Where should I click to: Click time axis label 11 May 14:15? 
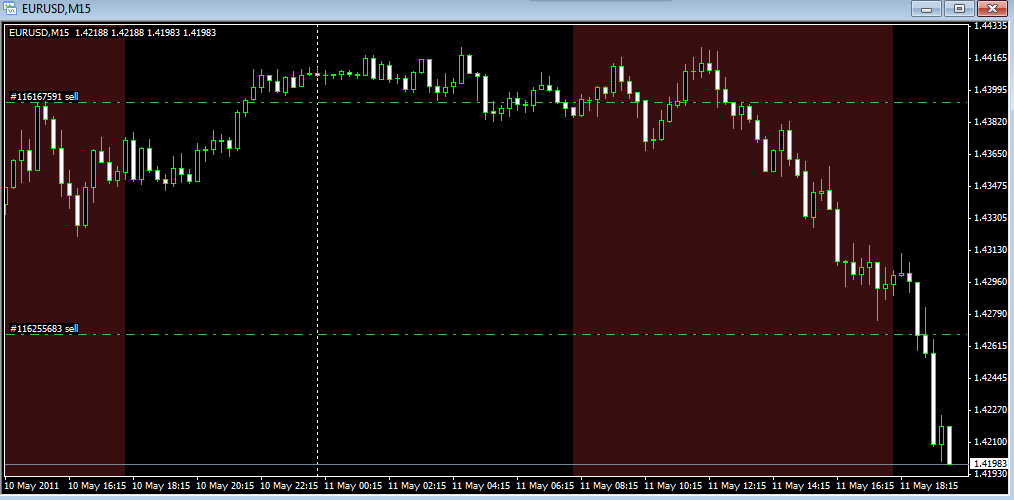[801, 485]
